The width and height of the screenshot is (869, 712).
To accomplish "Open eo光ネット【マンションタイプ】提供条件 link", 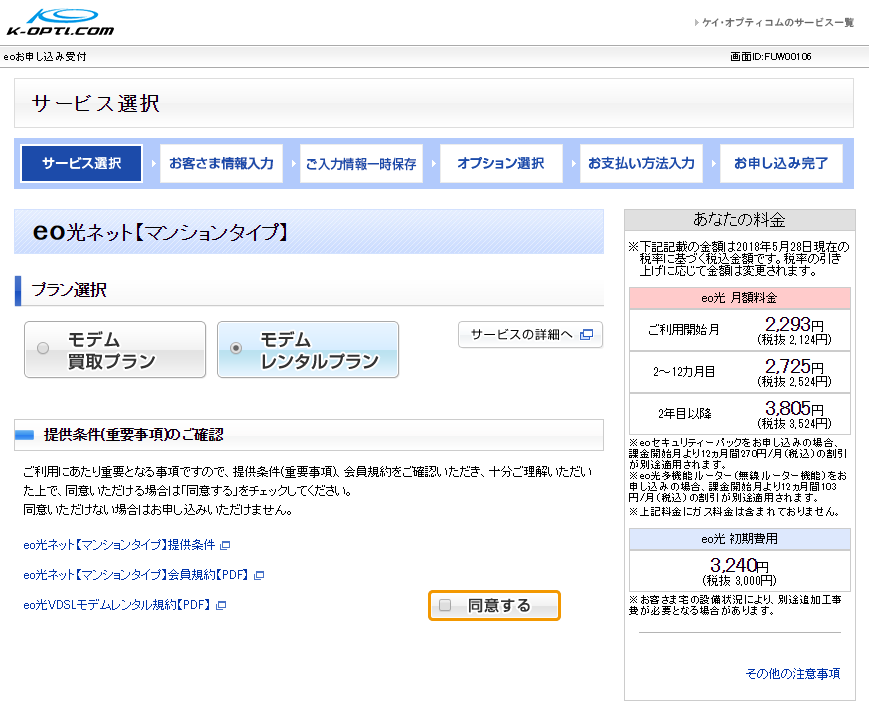I will click(119, 545).
